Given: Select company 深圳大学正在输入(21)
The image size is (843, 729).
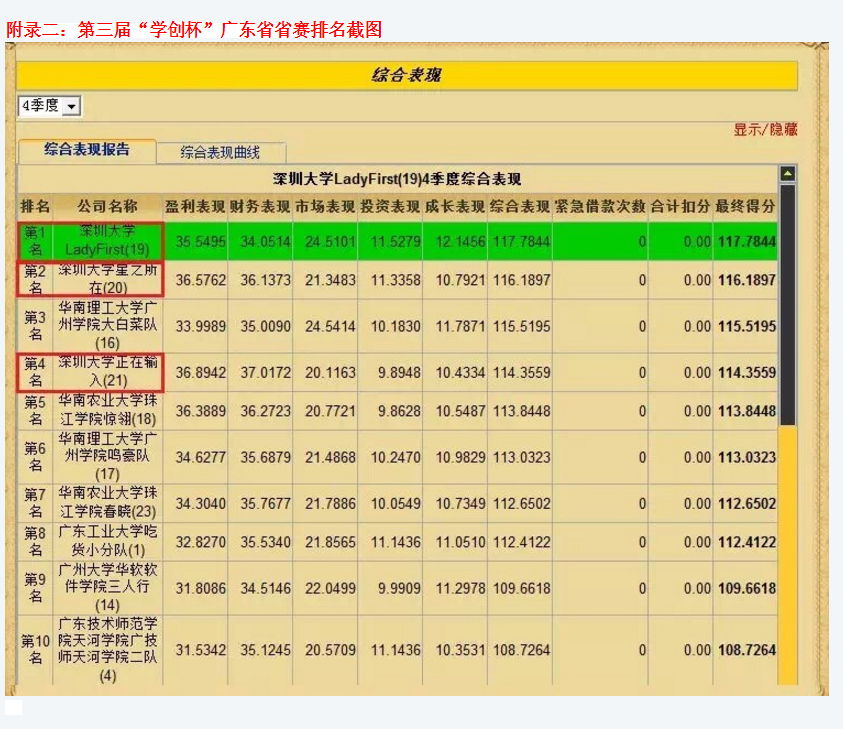Looking at the screenshot, I should (108, 372).
